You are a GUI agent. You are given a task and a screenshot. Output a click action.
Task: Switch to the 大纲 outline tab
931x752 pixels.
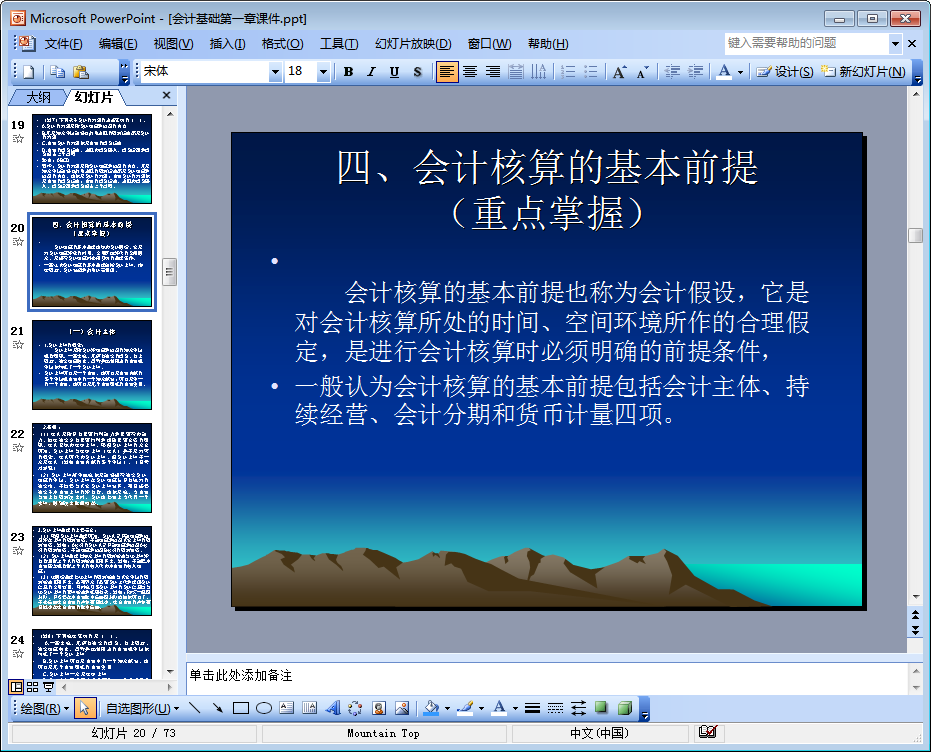click(x=38, y=97)
